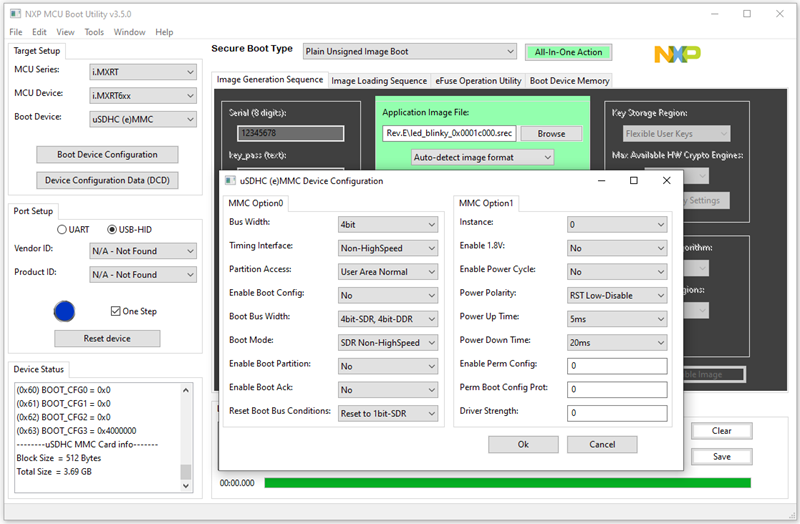Switch to Image Loading Sequence tab

click(379, 81)
